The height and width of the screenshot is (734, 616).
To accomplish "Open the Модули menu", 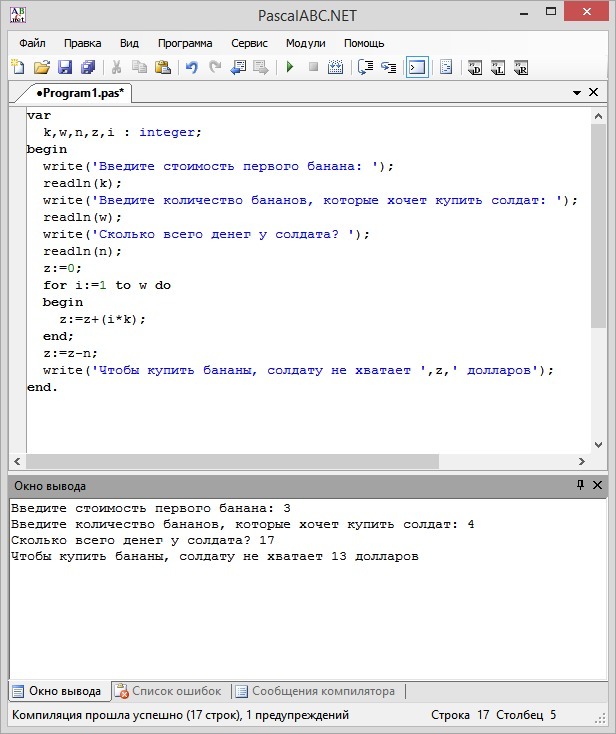I will (x=306, y=43).
